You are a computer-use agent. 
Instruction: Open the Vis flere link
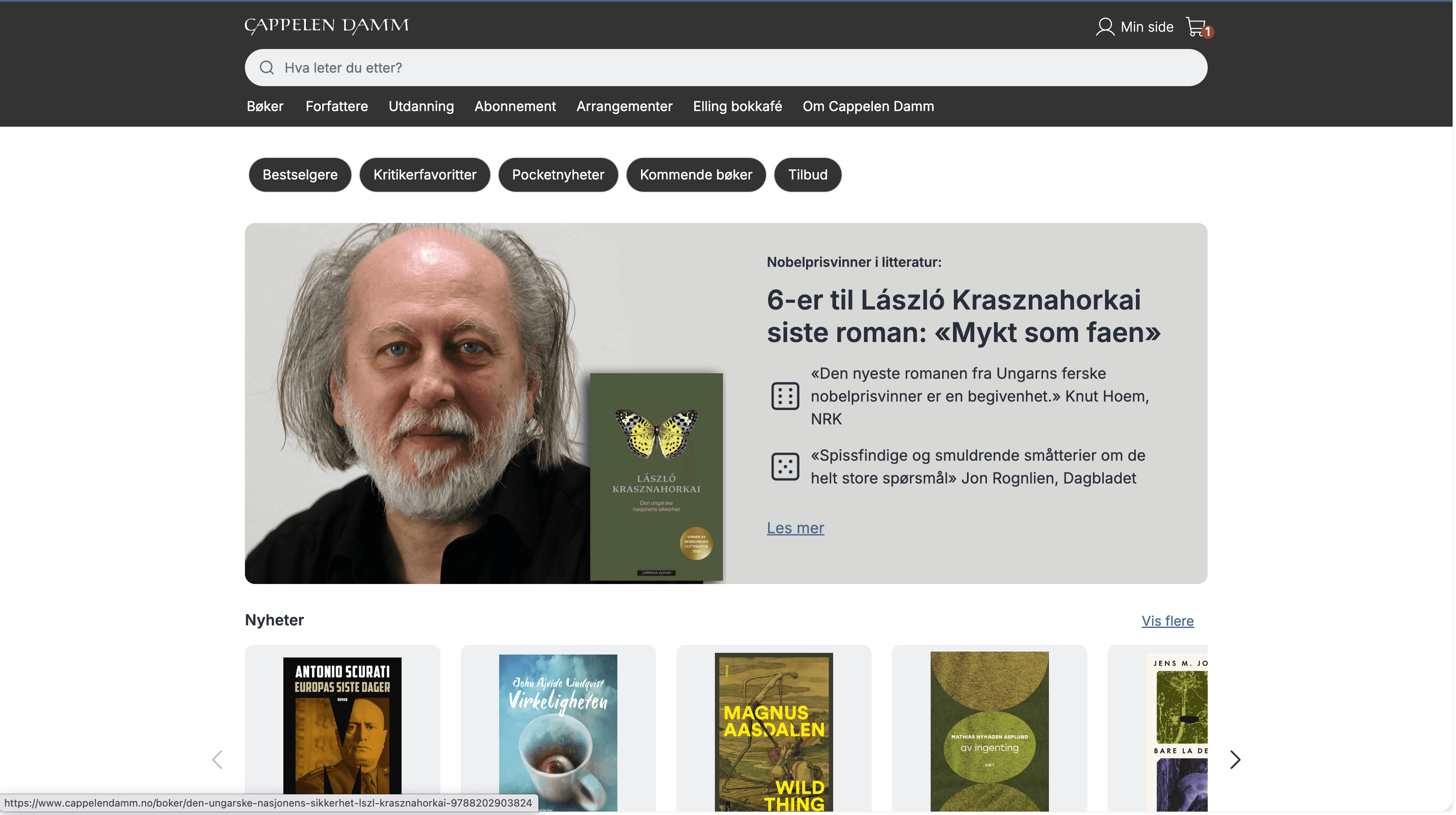1167,621
